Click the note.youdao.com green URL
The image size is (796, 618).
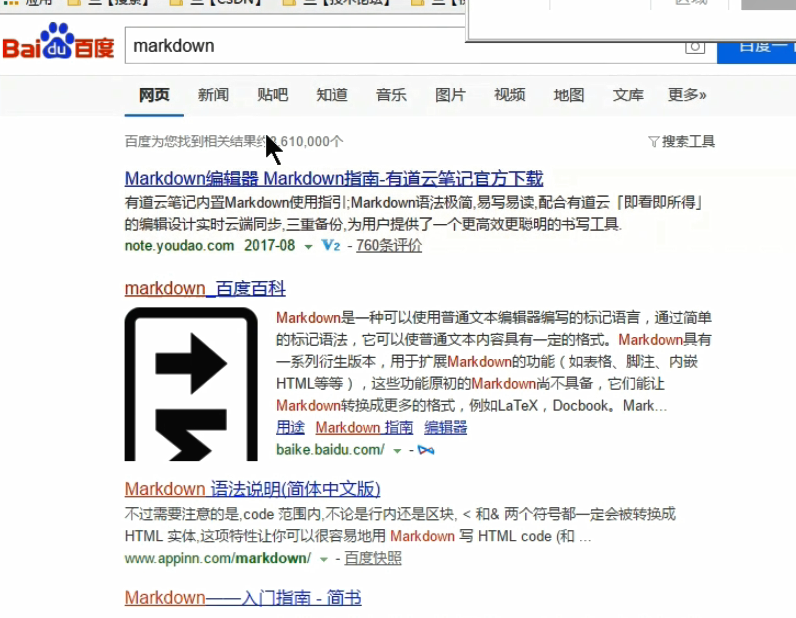pos(179,246)
